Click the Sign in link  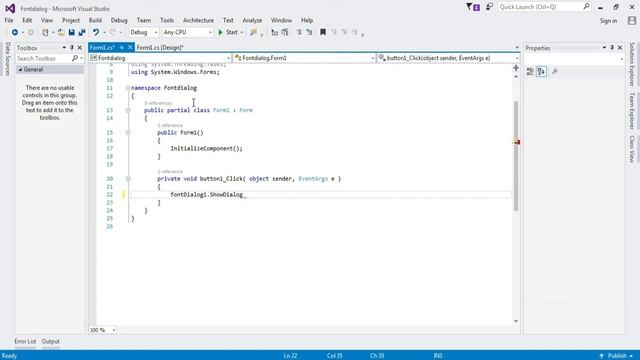[608, 21]
